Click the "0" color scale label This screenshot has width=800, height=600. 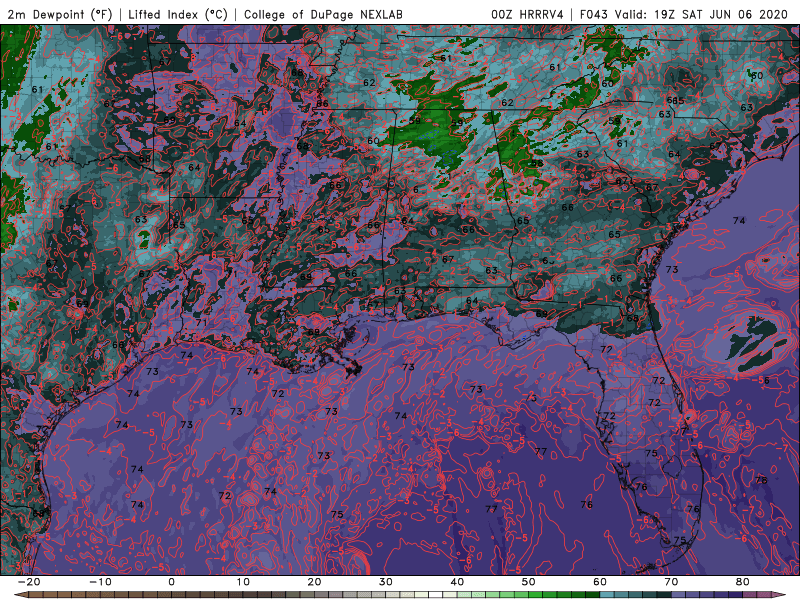[x=171, y=582]
